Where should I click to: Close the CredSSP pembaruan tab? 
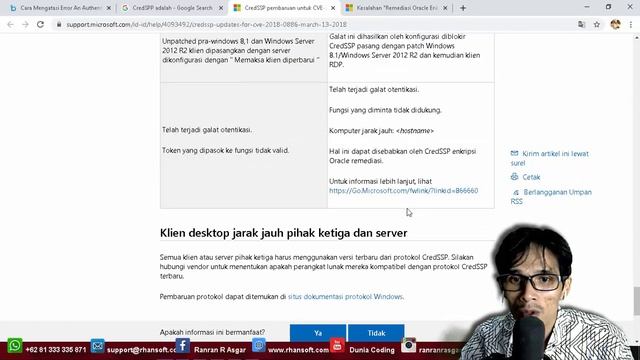click(x=333, y=8)
